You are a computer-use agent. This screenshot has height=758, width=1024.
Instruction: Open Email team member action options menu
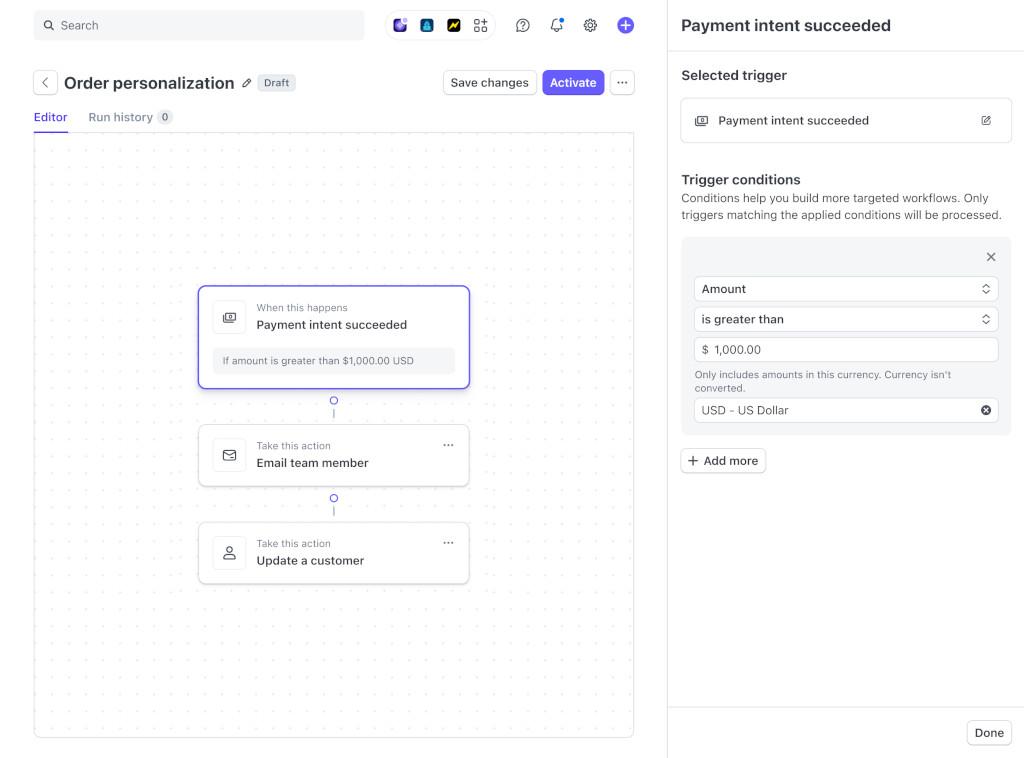[x=448, y=445]
